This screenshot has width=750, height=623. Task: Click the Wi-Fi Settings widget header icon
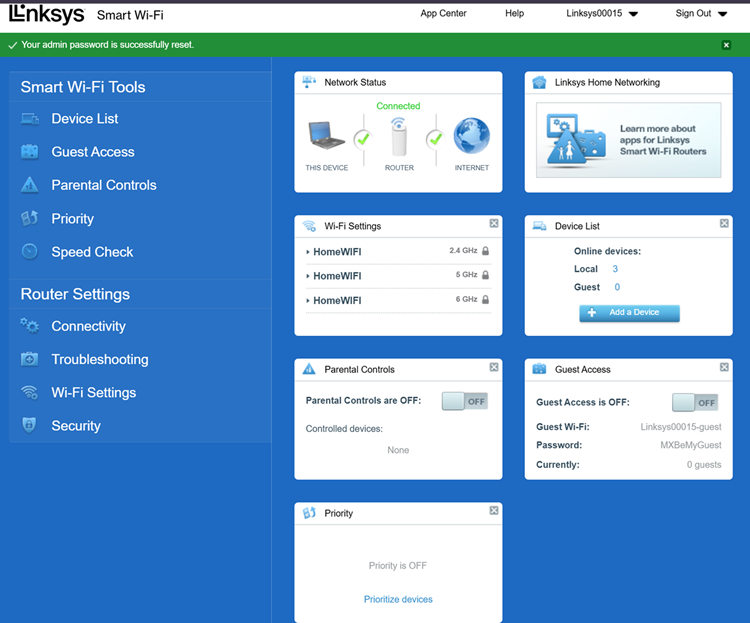(309, 226)
